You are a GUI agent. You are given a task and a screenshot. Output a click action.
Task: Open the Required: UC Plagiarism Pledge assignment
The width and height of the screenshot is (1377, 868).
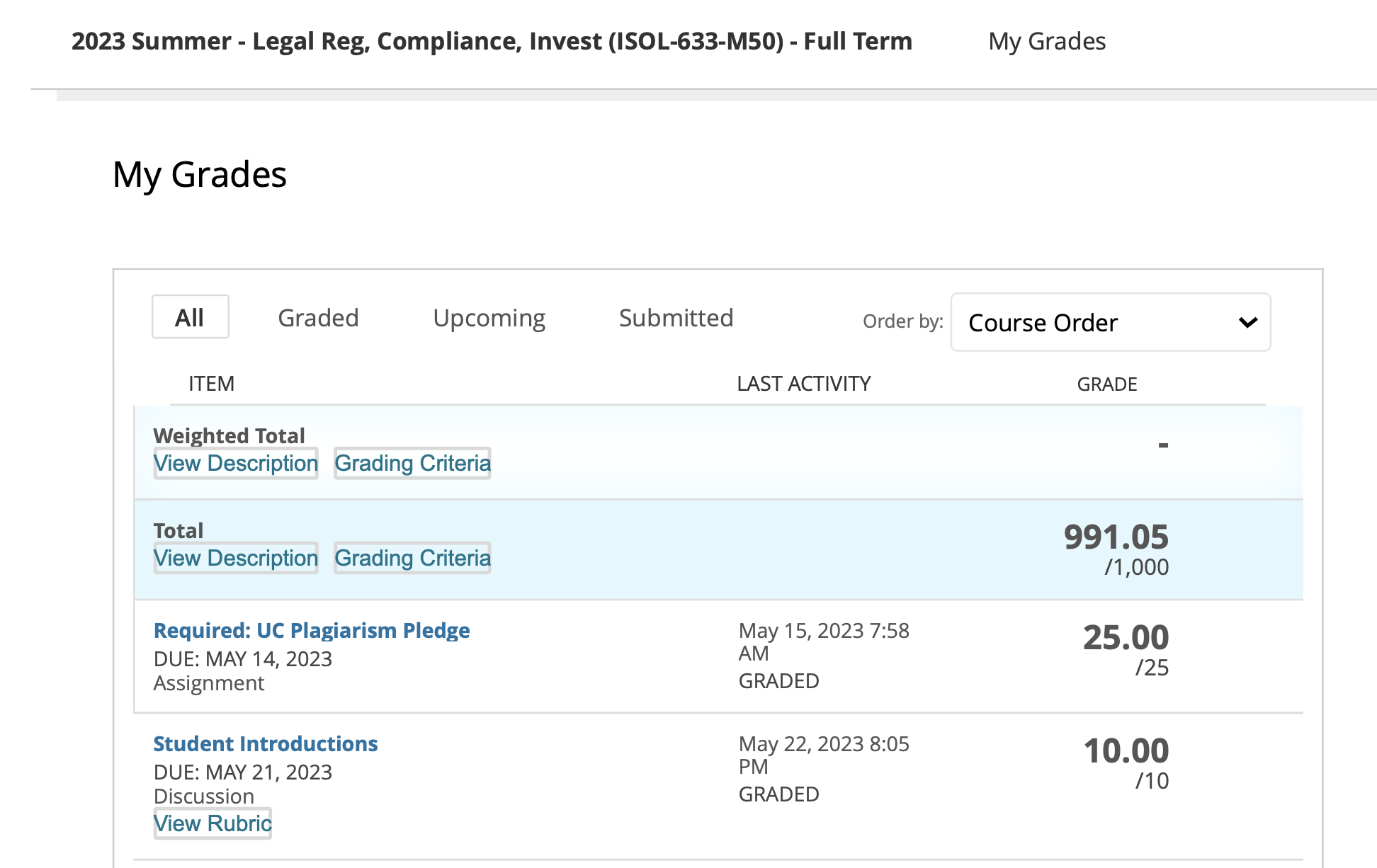click(312, 630)
